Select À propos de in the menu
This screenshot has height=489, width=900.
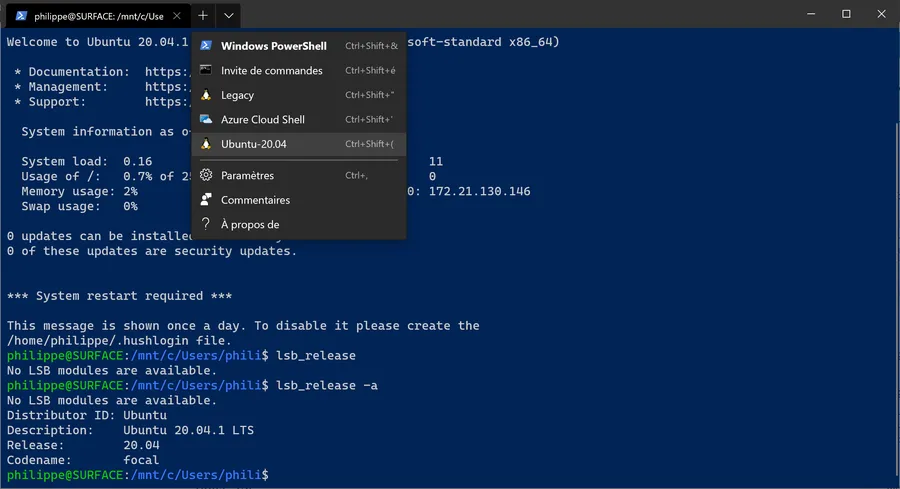(x=250, y=224)
